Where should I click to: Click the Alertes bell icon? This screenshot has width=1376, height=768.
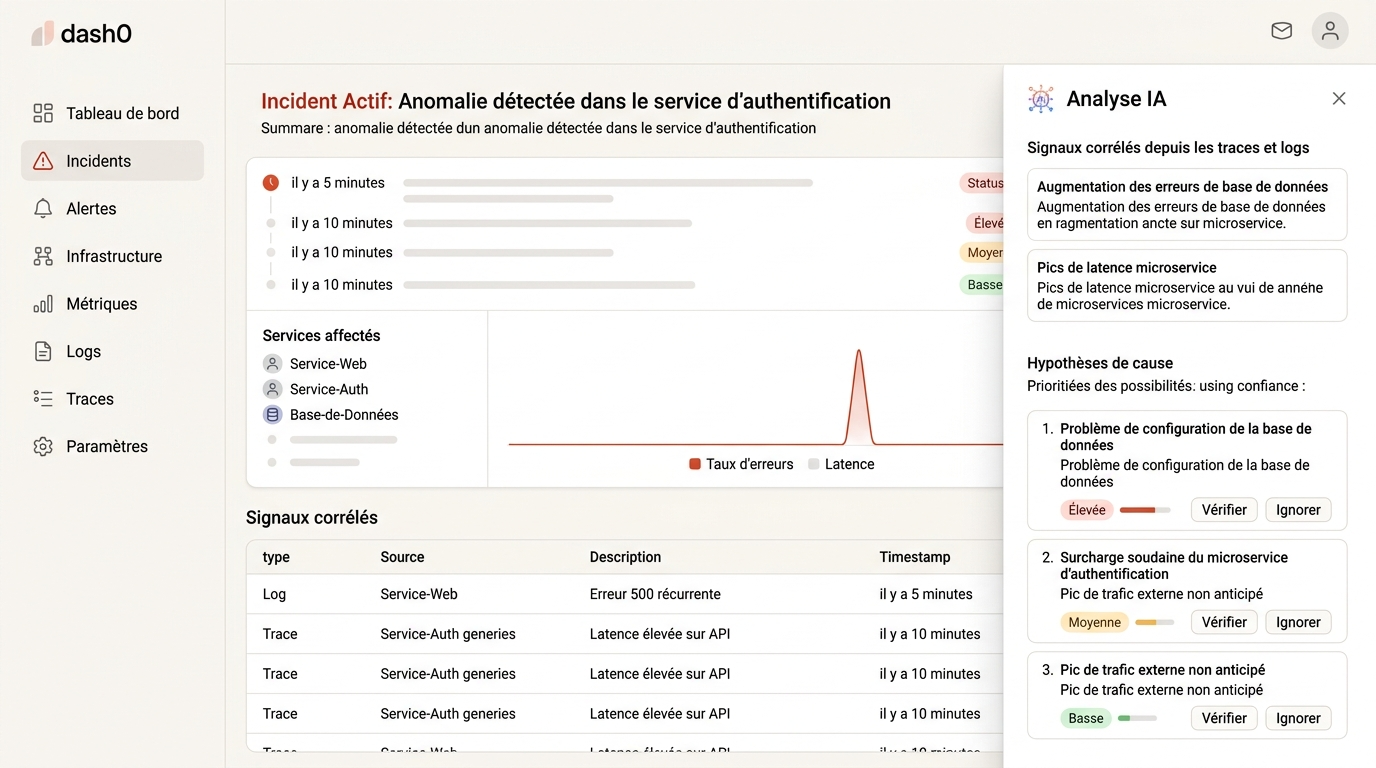click(43, 209)
